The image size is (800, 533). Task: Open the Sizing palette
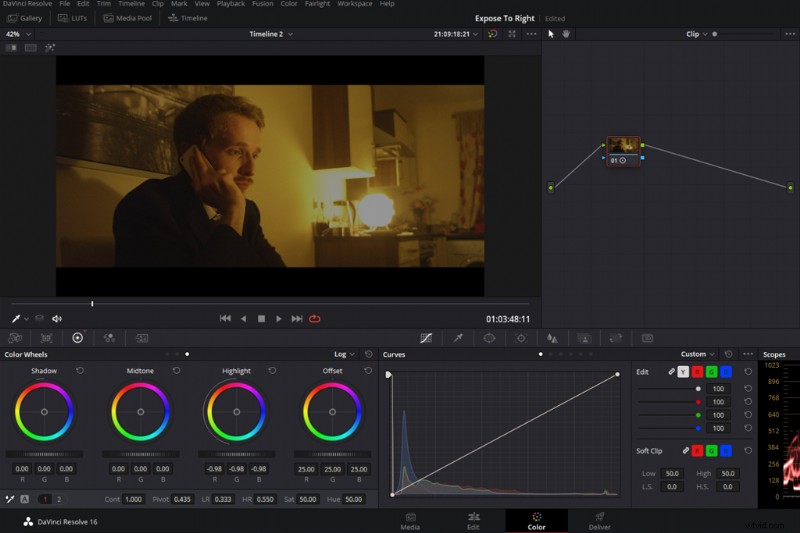pos(616,338)
